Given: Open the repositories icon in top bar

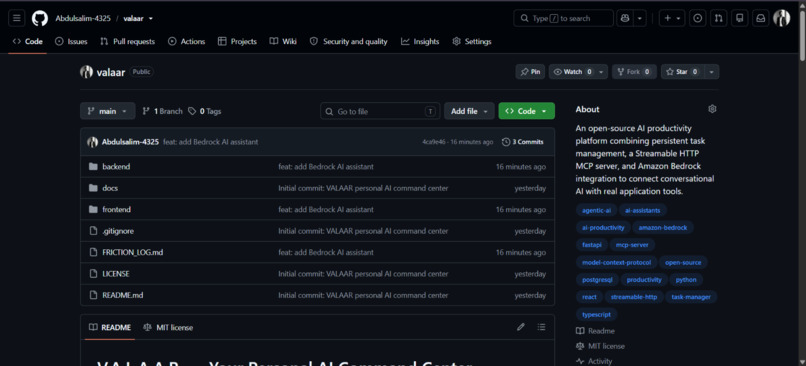Looking at the screenshot, I should pos(740,19).
